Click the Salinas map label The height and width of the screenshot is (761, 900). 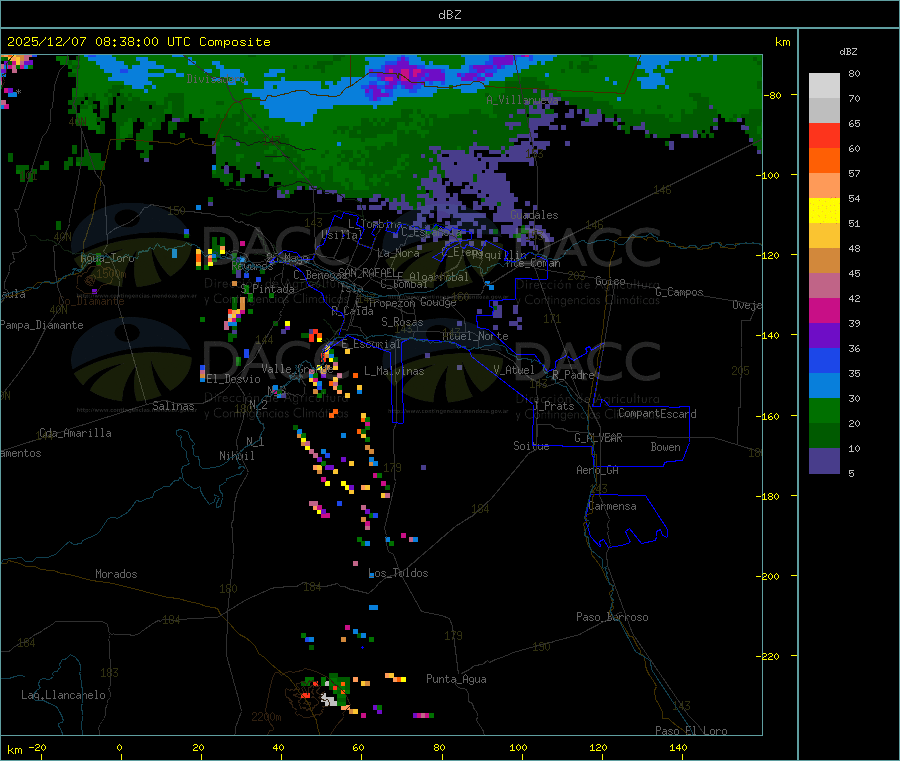point(173,406)
